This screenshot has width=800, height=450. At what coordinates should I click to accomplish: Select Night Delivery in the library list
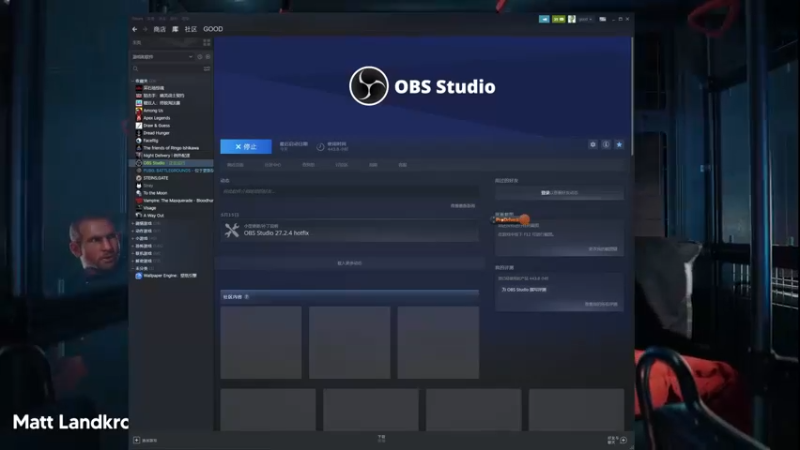(x=166, y=155)
